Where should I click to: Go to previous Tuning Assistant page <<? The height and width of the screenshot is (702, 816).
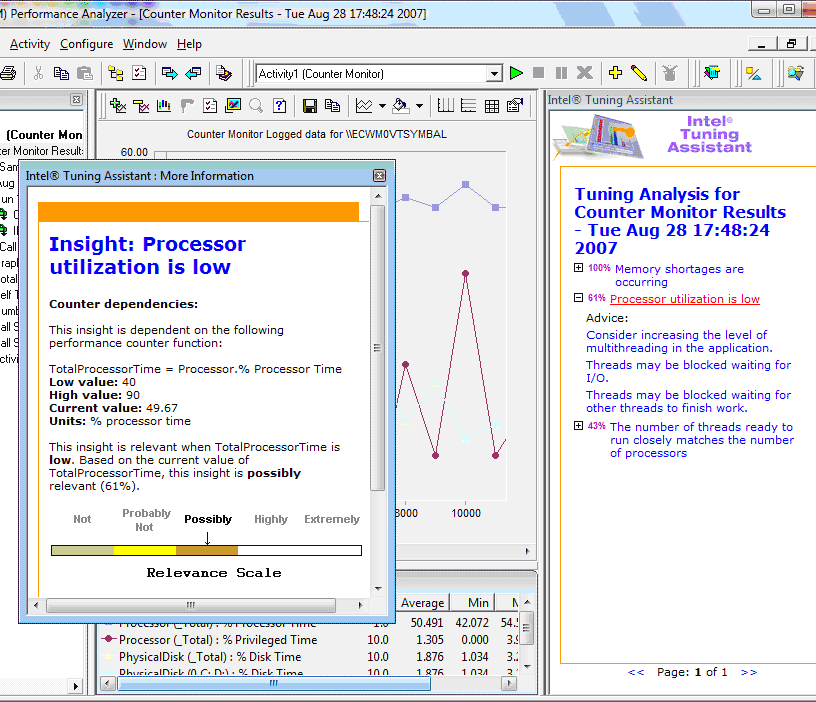636,672
